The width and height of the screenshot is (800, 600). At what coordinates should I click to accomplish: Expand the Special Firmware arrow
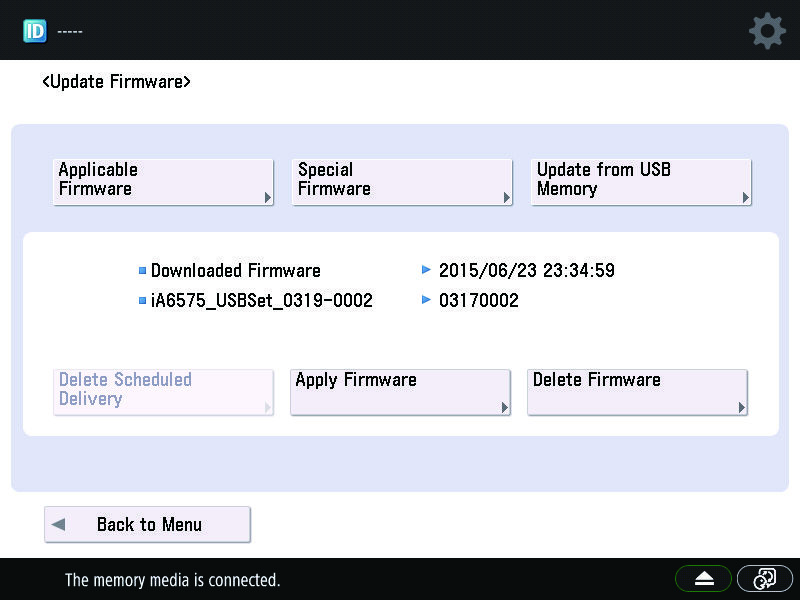(506, 197)
